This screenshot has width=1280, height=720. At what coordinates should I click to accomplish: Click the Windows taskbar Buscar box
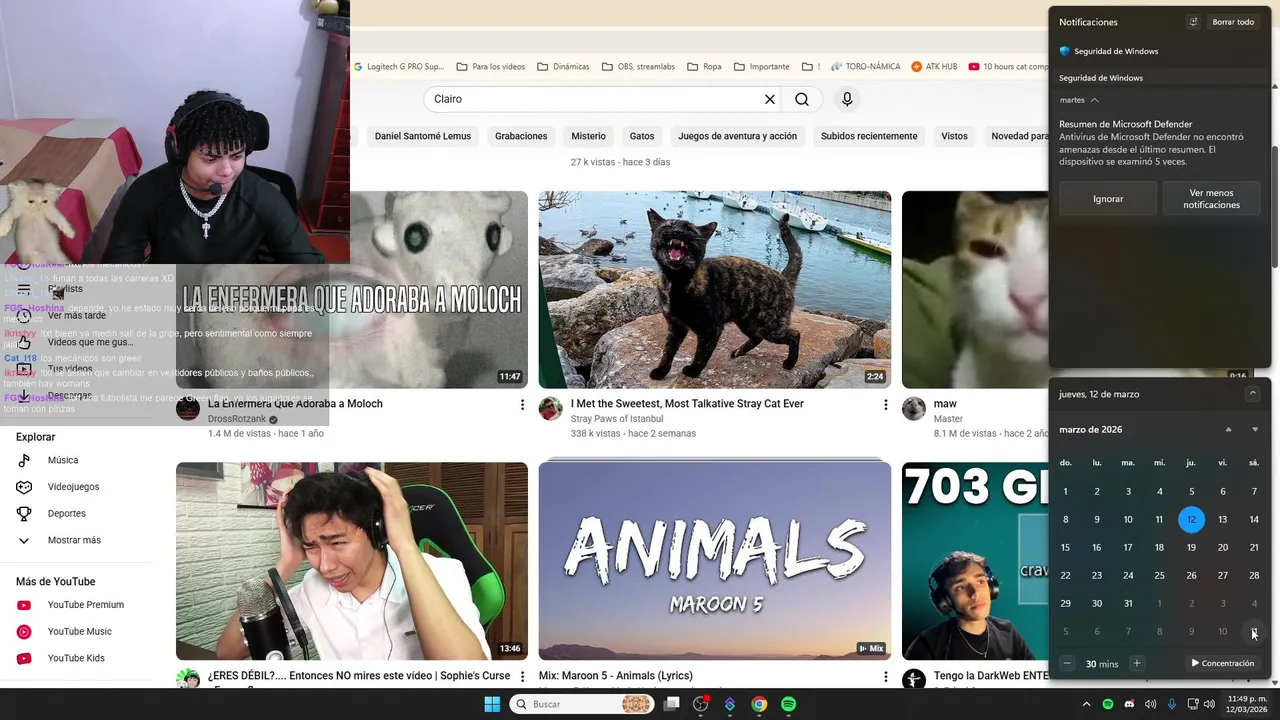point(582,704)
